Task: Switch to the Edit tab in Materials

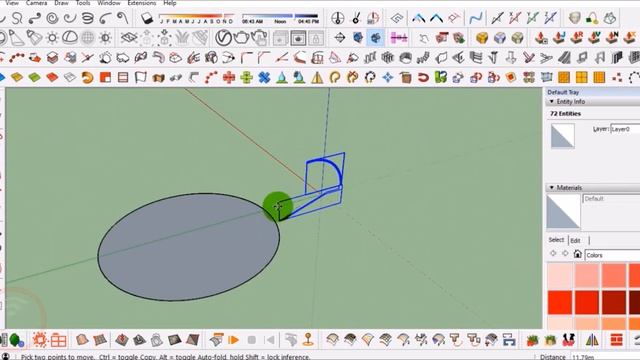Action: 576,240
